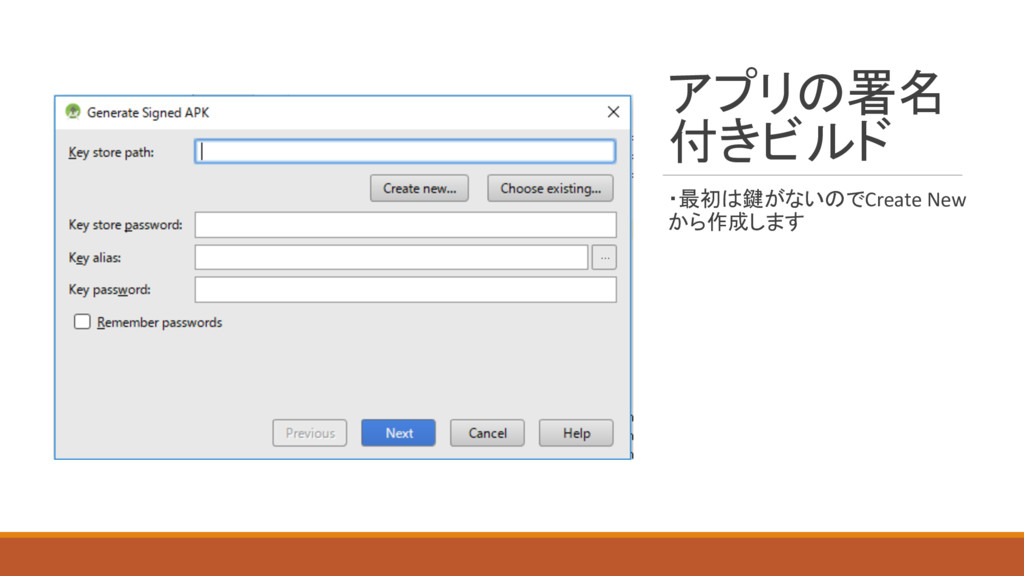This screenshot has height=576, width=1024.
Task: Focus the Key password field
Action: tap(405, 289)
